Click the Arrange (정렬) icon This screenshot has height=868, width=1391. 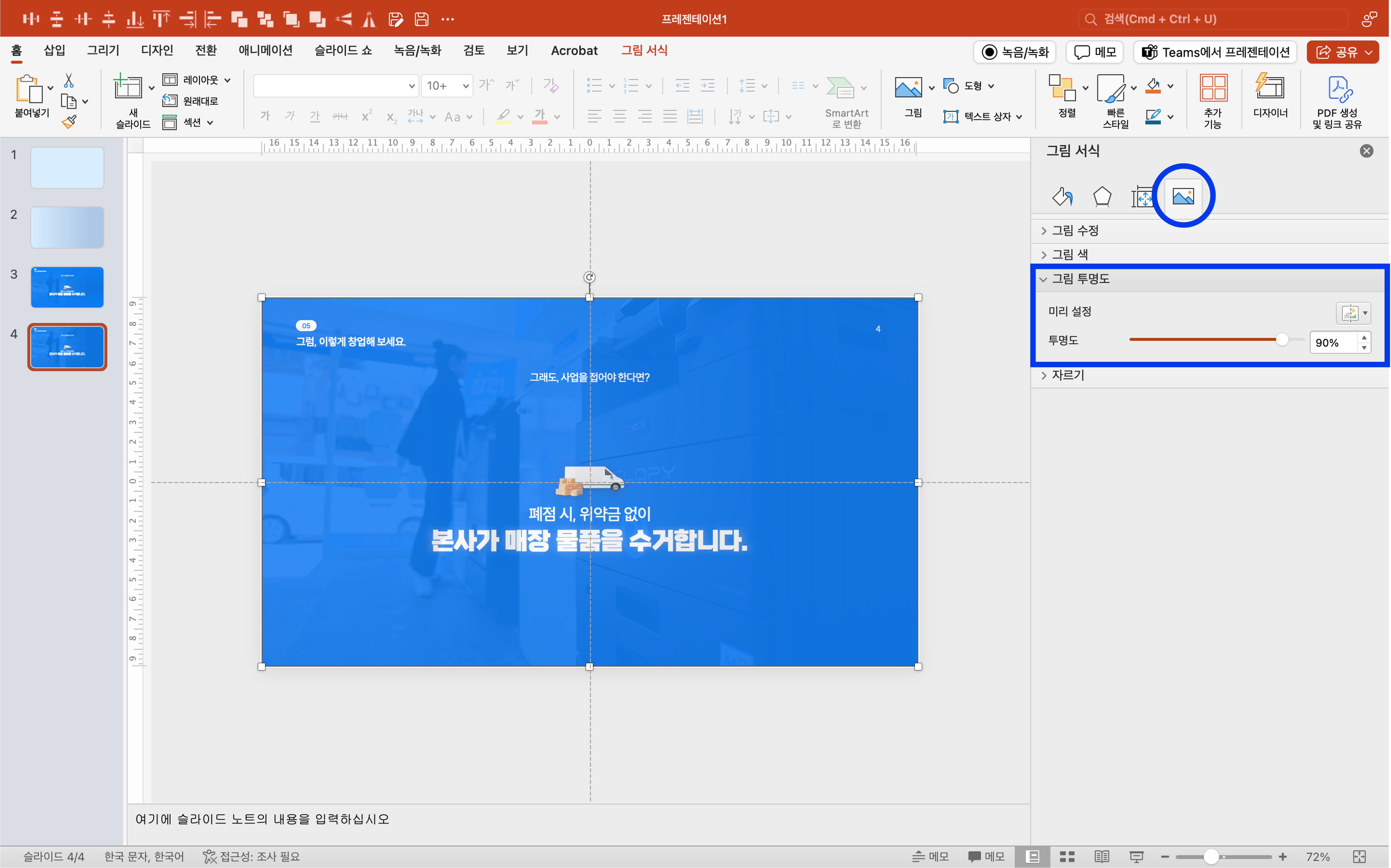1062,87
